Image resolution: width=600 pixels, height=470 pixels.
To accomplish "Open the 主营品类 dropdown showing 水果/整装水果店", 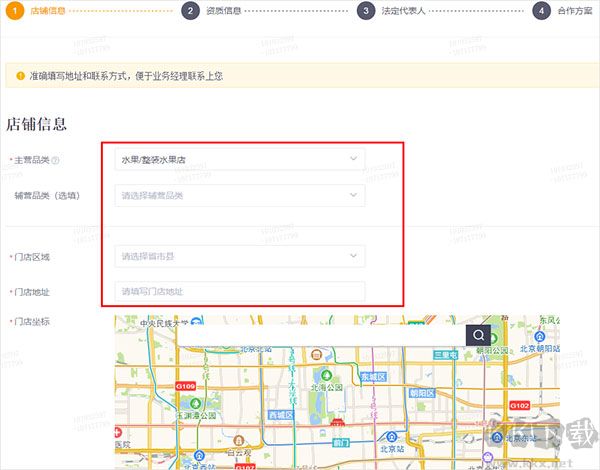I will click(x=240, y=159).
